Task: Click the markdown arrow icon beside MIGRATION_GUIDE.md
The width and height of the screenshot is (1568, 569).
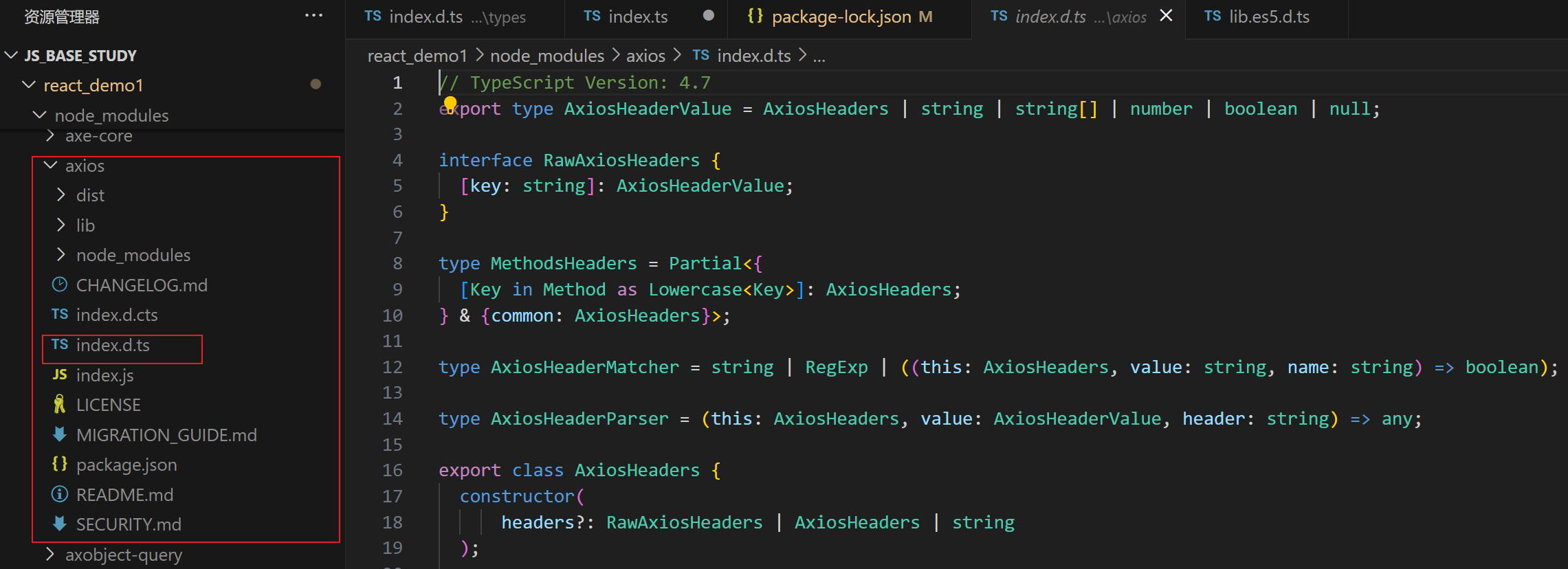Action: [60, 434]
